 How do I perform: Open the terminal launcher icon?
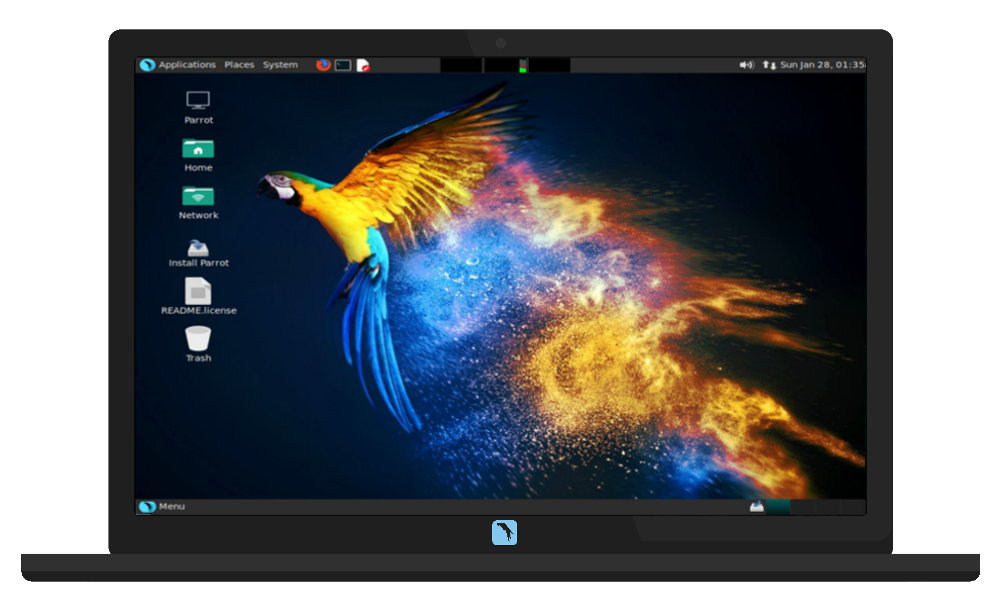click(x=343, y=65)
